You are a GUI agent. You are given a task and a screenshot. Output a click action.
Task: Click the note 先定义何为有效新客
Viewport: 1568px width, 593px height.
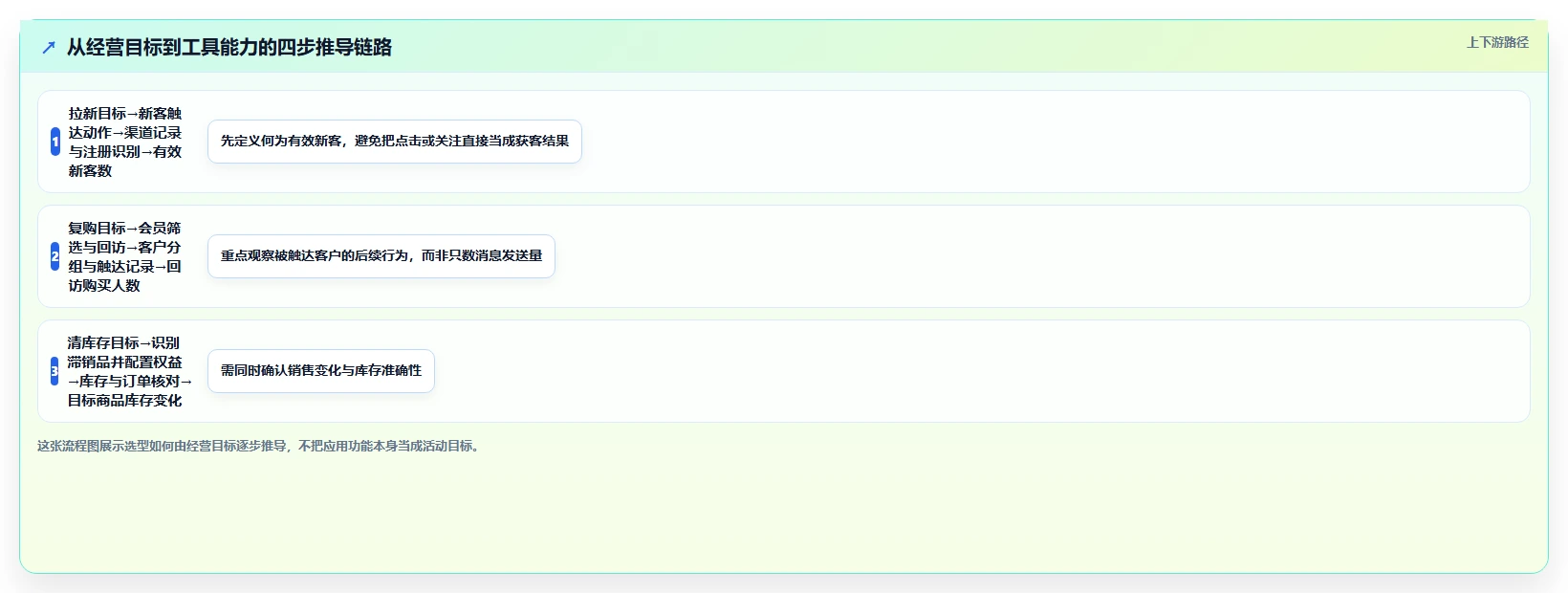(395, 142)
